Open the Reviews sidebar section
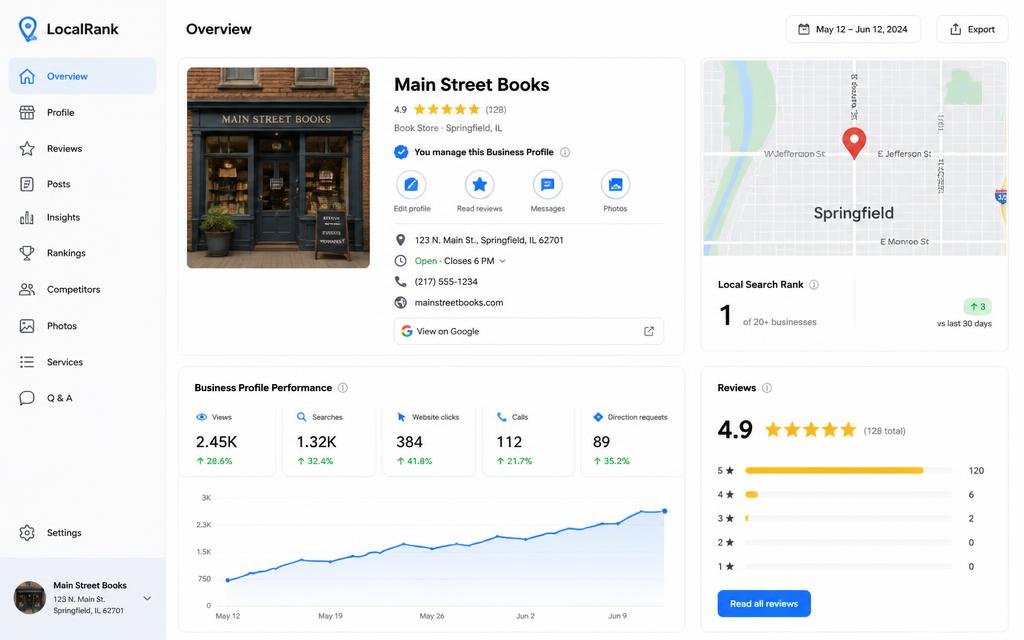Image resolution: width=1024 pixels, height=640 pixels. 82,148
